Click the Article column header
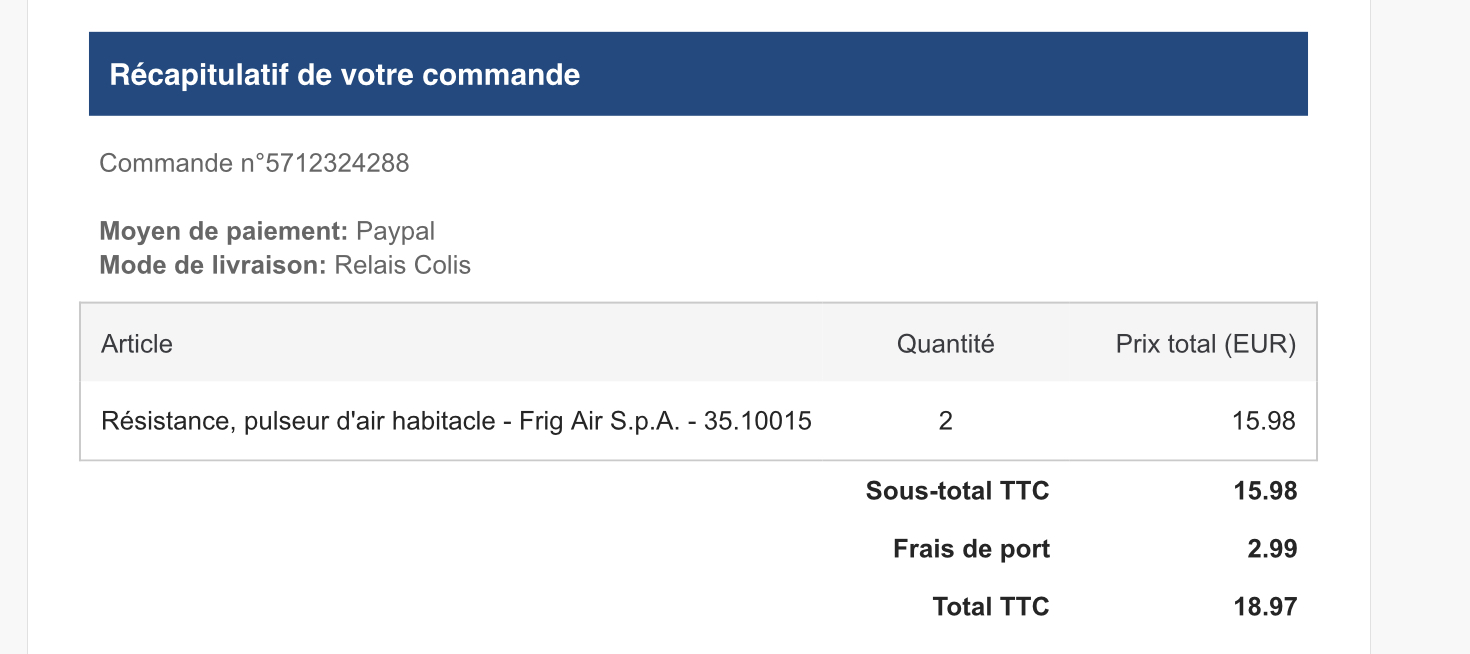This screenshot has height=654, width=1470. coord(137,344)
